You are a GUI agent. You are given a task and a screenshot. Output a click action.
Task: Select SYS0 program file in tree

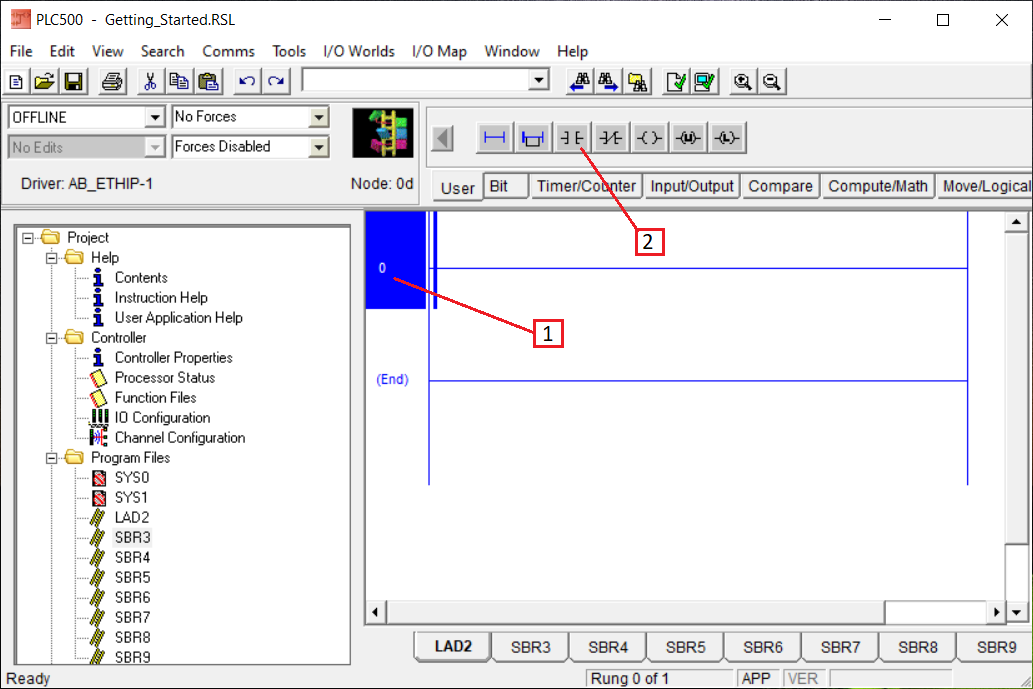[132, 478]
